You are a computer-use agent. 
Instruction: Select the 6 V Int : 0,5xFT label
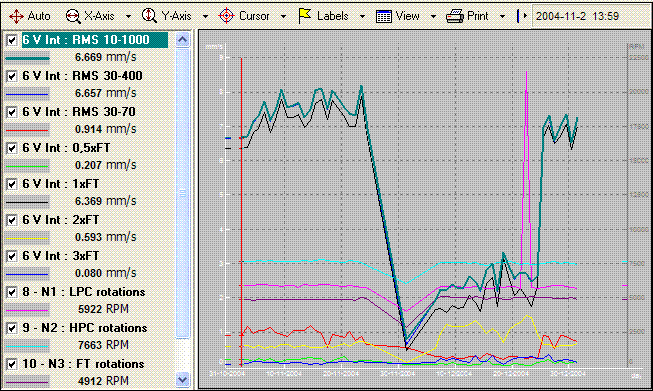point(66,148)
